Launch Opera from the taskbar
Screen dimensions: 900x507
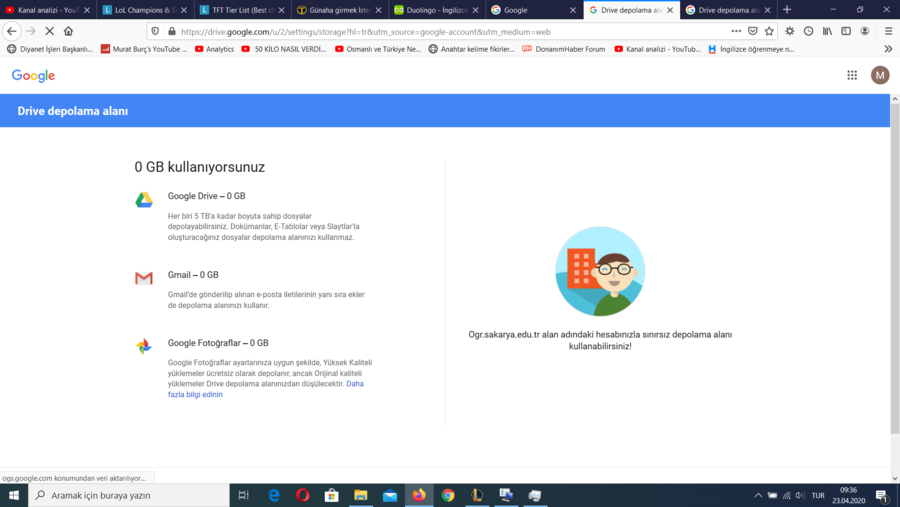point(302,495)
